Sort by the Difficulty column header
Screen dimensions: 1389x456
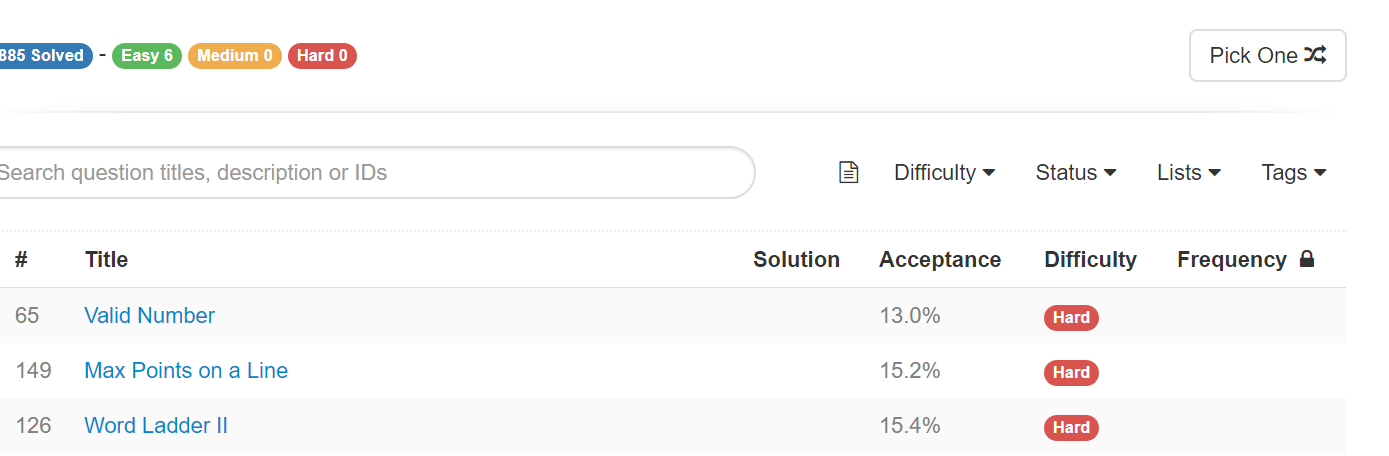[1090, 260]
